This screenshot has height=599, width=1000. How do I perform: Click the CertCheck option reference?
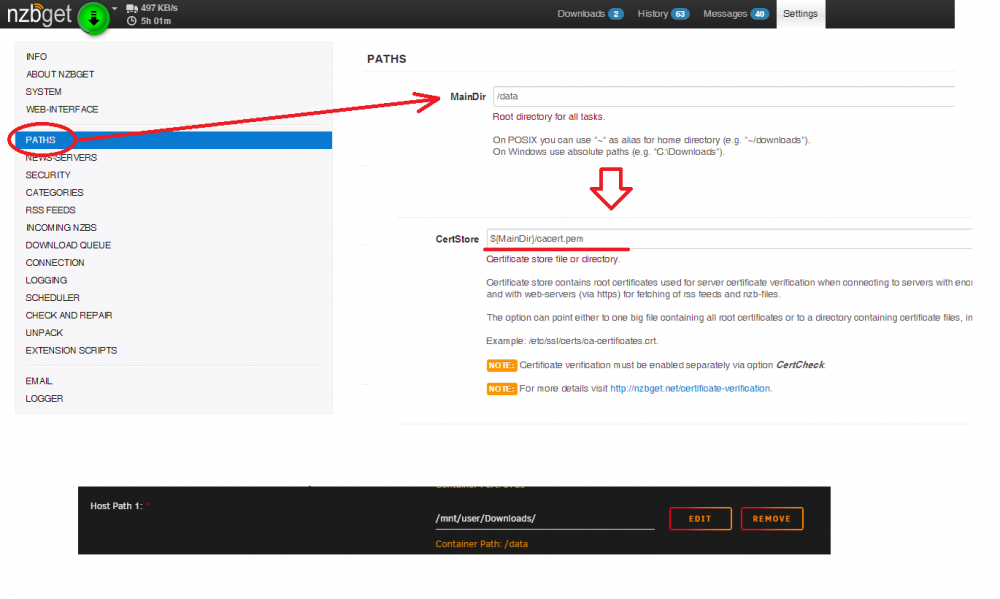point(800,365)
